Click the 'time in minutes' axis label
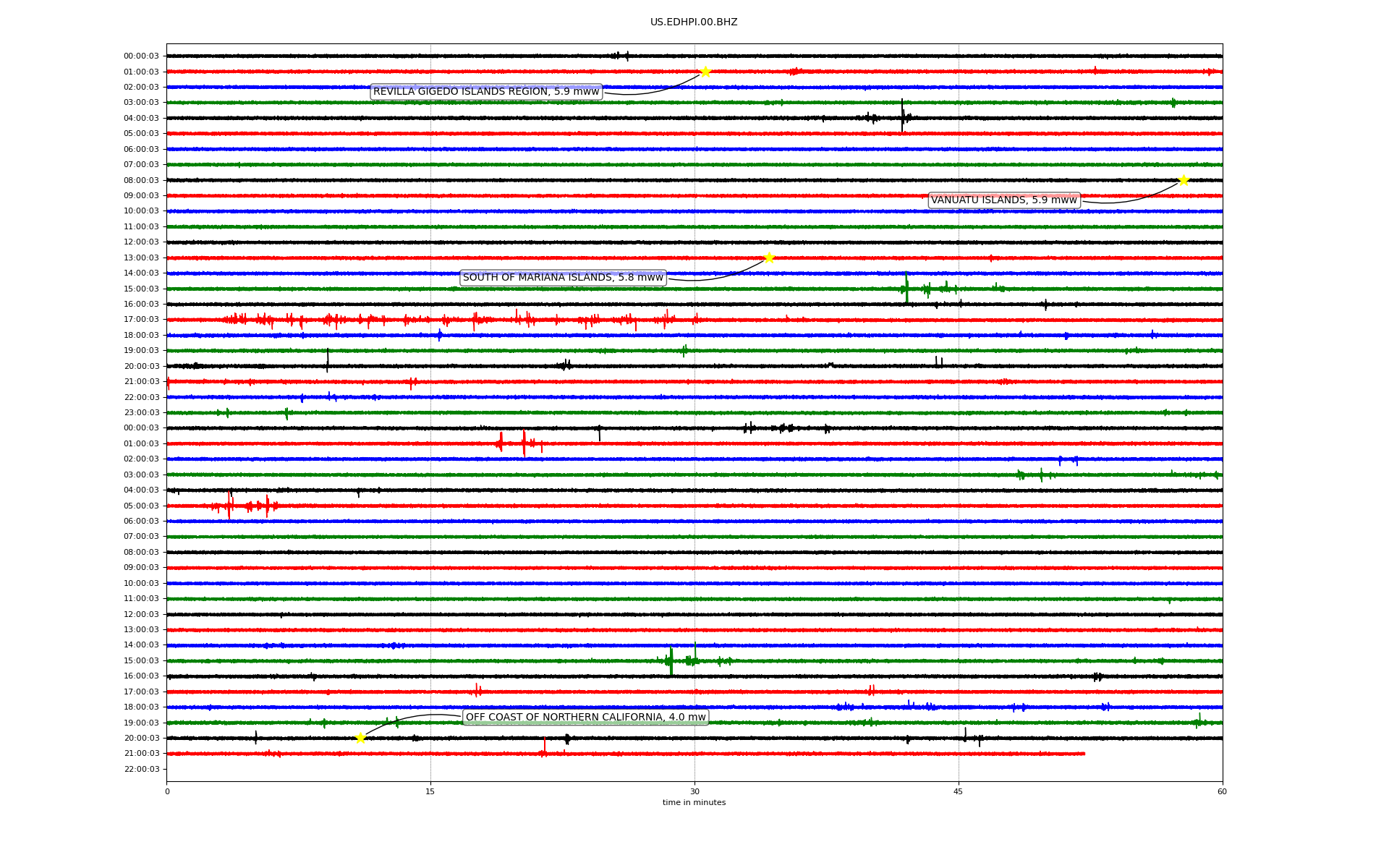1389x868 pixels. click(x=694, y=803)
